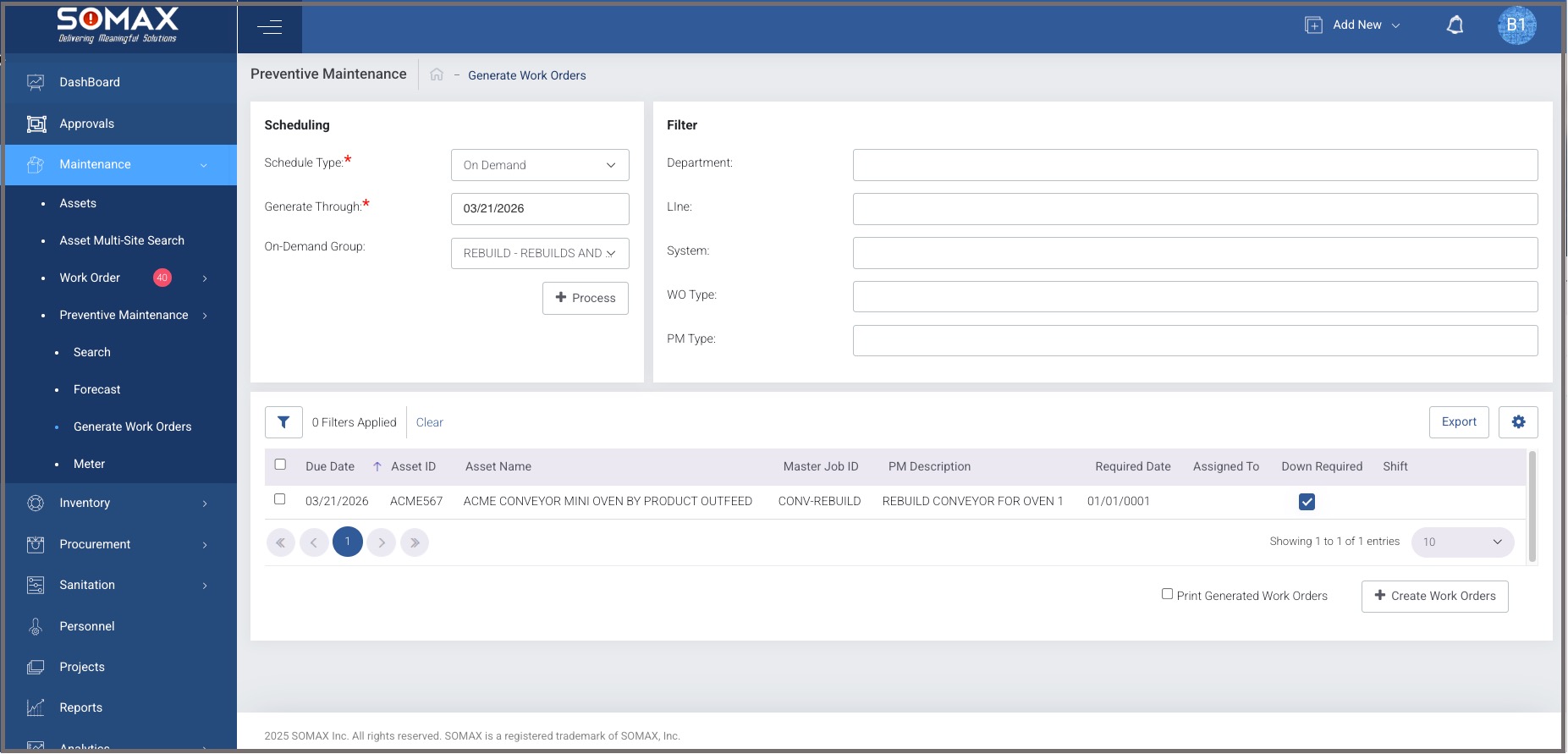Image resolution: width=1568 pixels, height=754 pixels.
Task: Enable Print Generated Work Orders checkbox
Action: coord(1167,594)
